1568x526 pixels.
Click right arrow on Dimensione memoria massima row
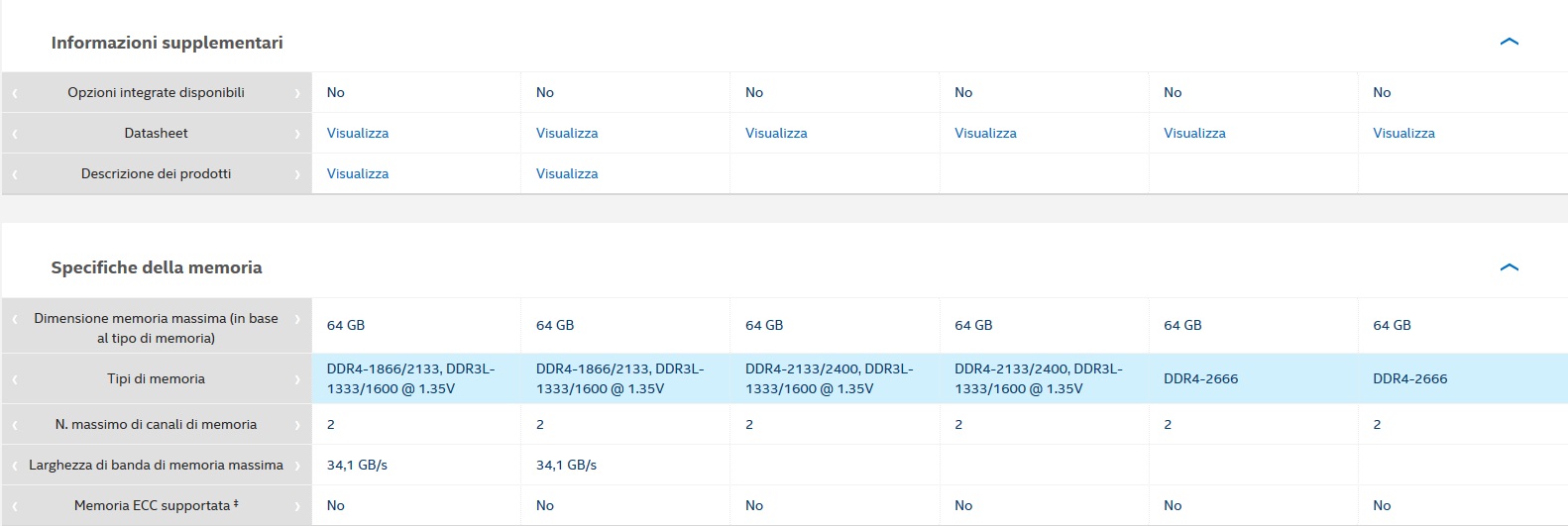(x=297, y=320)
